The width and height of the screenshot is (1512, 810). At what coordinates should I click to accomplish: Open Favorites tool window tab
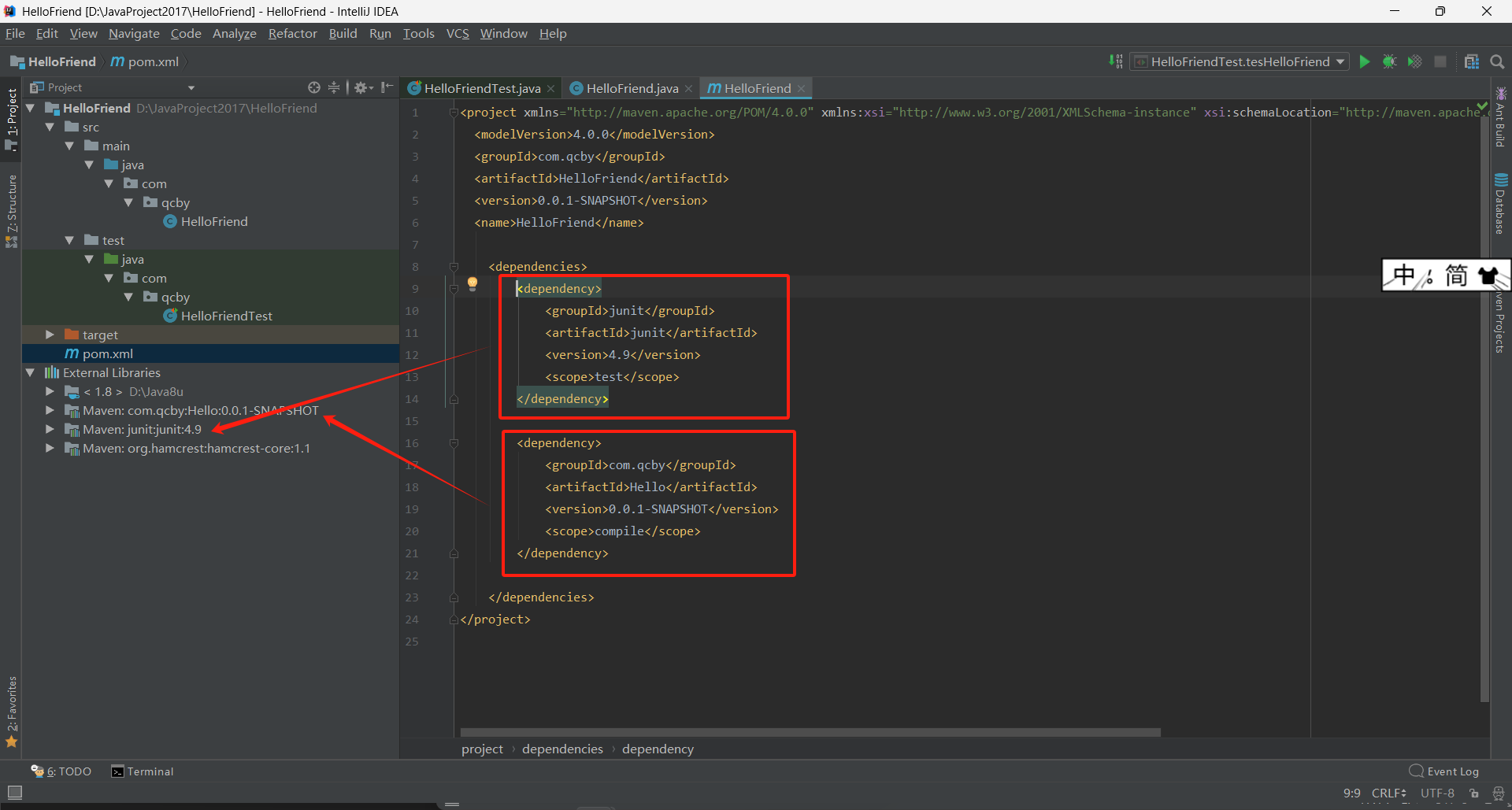[x=11, y=711]
